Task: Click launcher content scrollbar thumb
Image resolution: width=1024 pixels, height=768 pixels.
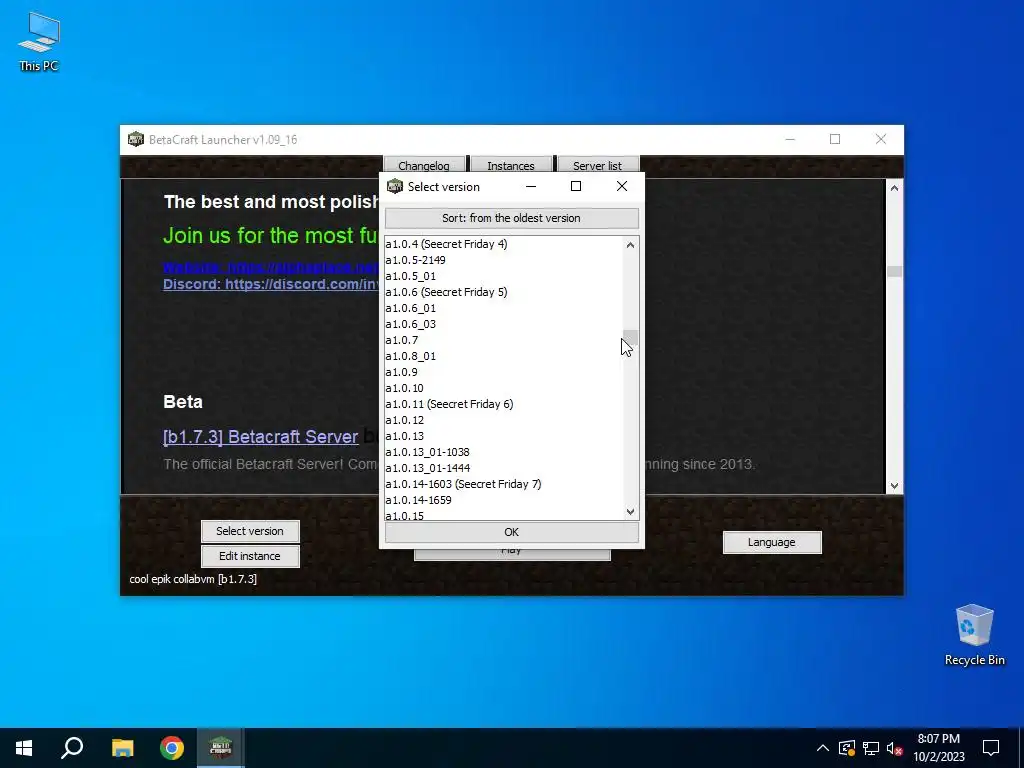Action: tap(894, 271)
